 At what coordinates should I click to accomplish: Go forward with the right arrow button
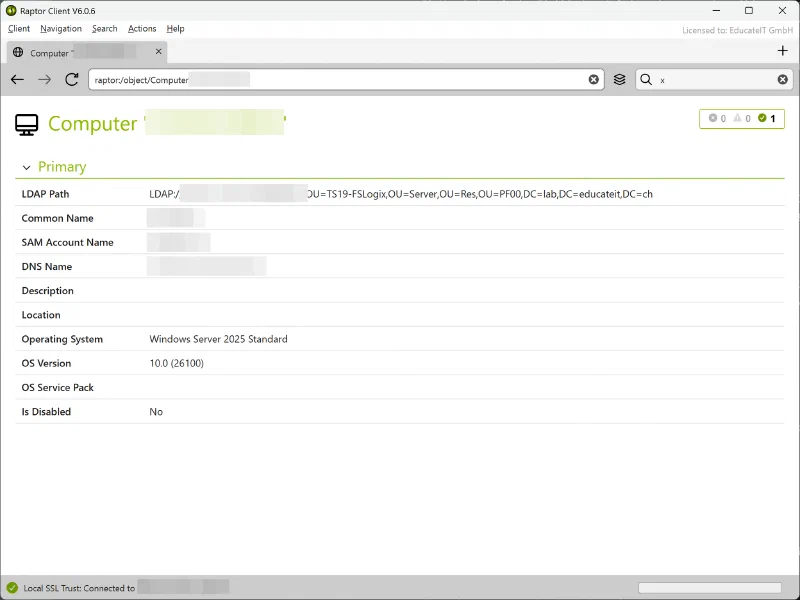[x=44, y=80]
